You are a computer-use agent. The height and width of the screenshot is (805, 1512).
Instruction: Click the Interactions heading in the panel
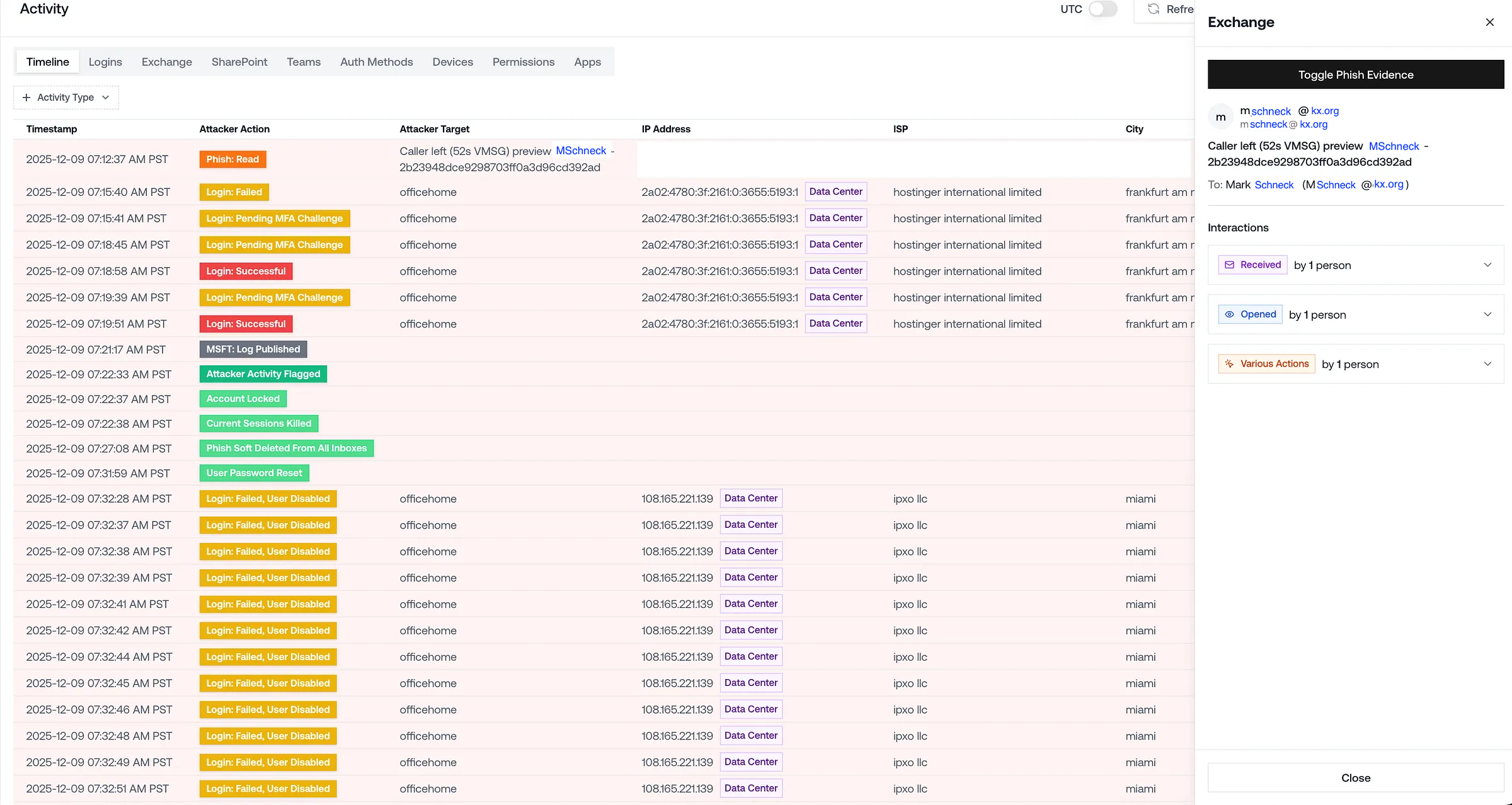pos(1238,227)
